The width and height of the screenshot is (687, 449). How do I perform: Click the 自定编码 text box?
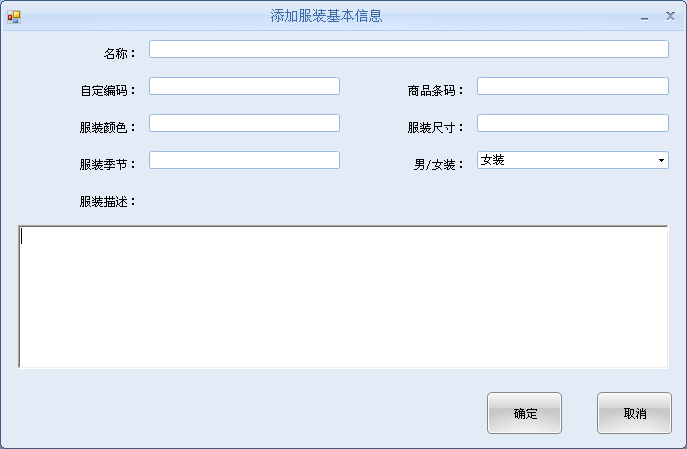coord(244,86)
